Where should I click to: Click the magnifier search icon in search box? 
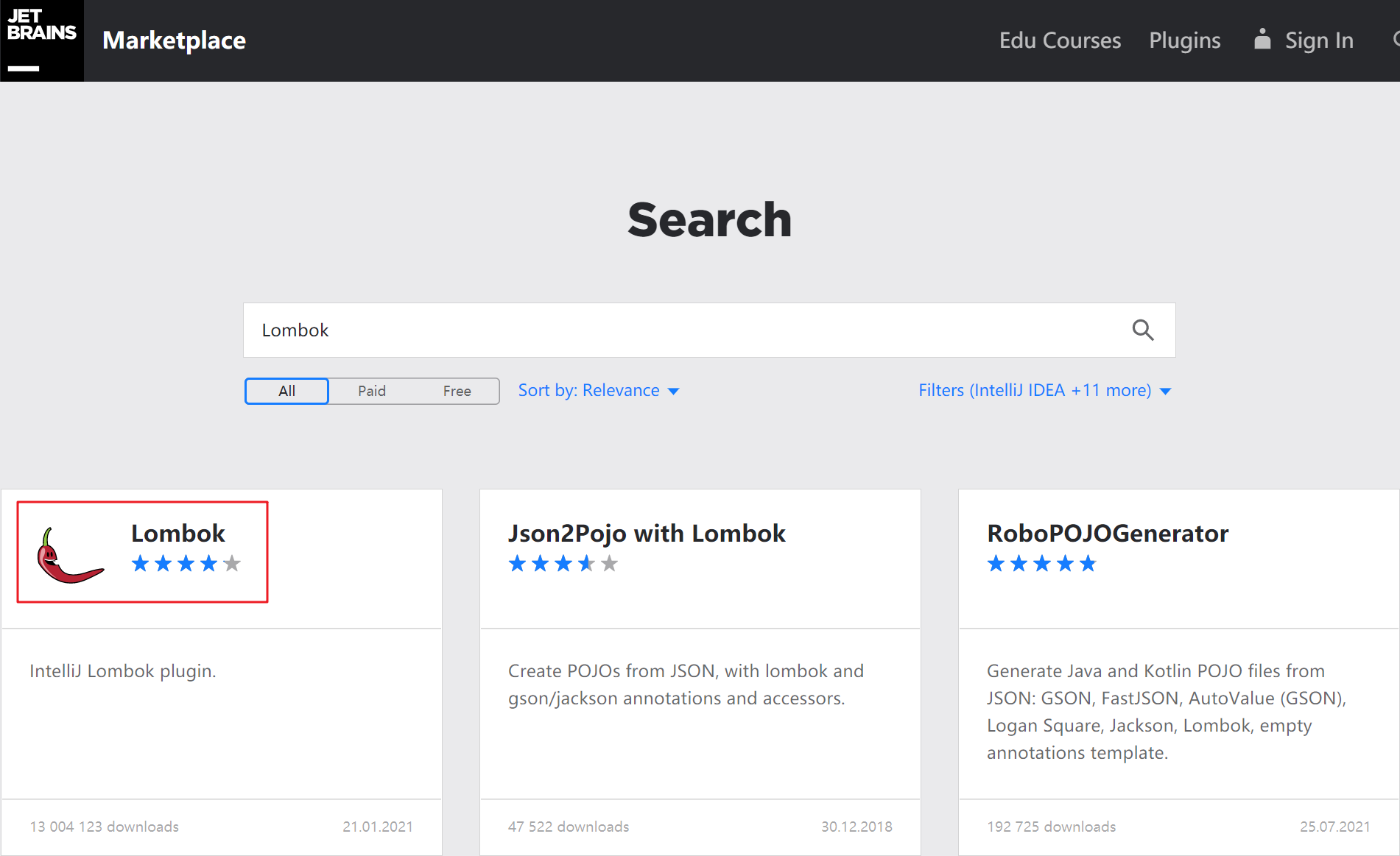(x=1142, y=330)
